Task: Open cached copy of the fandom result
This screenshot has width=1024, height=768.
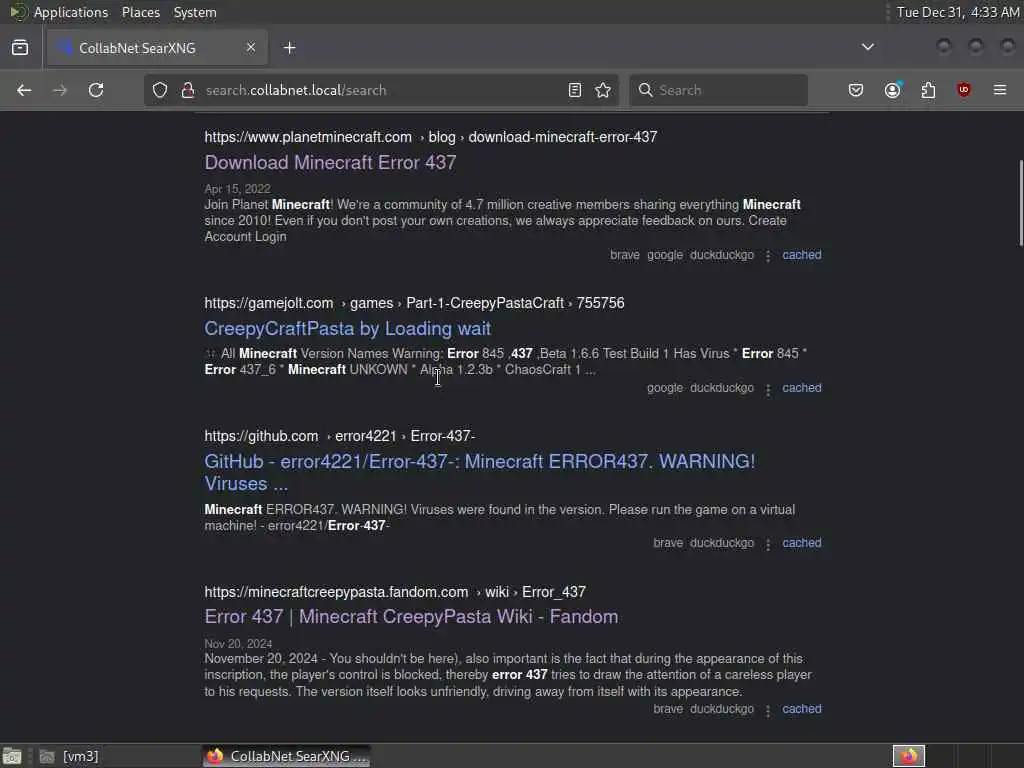Action: 802,709
